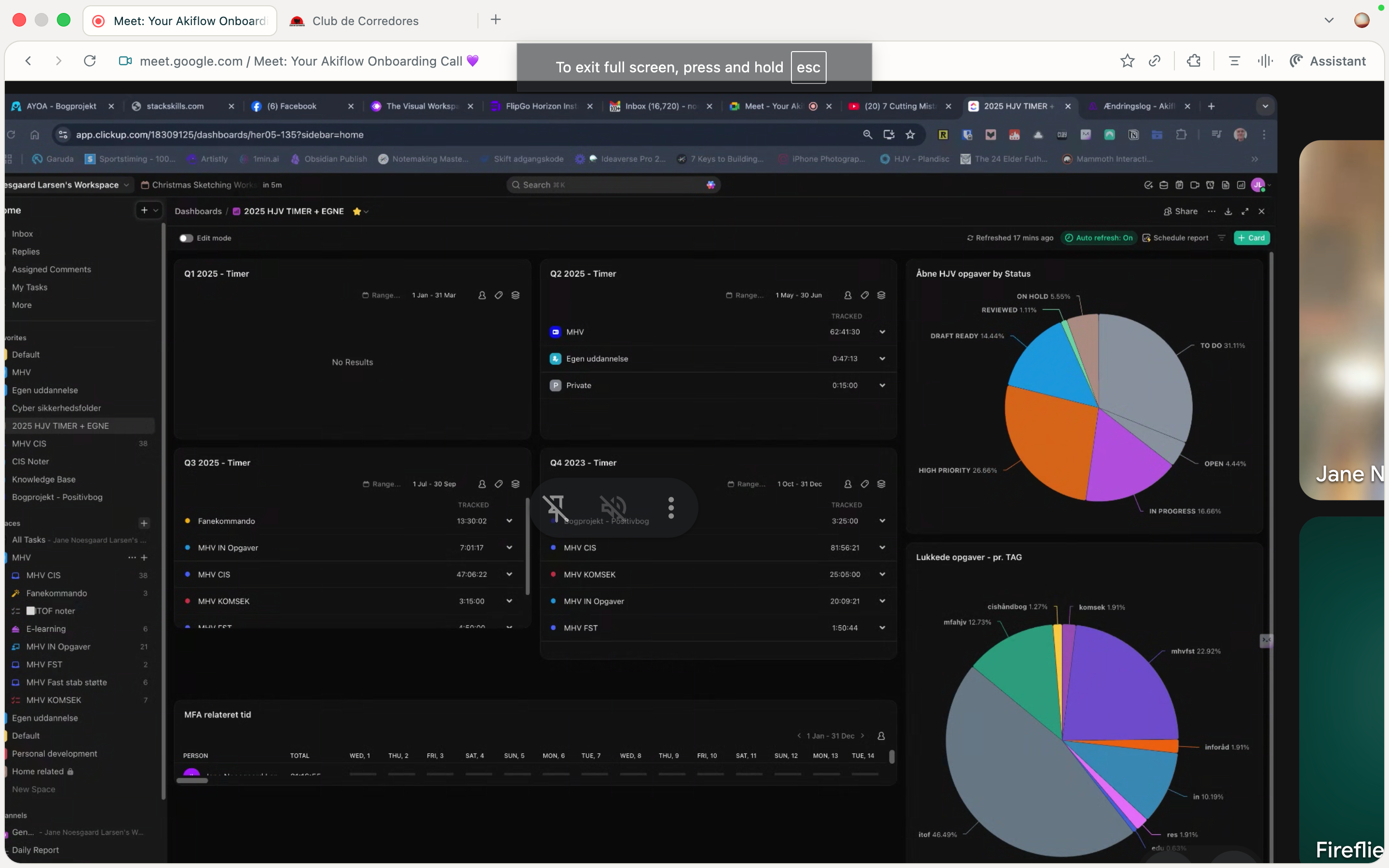Expand the Fanekommando row in Q3 Timer

pyautogui.click(x=509, y=521)
